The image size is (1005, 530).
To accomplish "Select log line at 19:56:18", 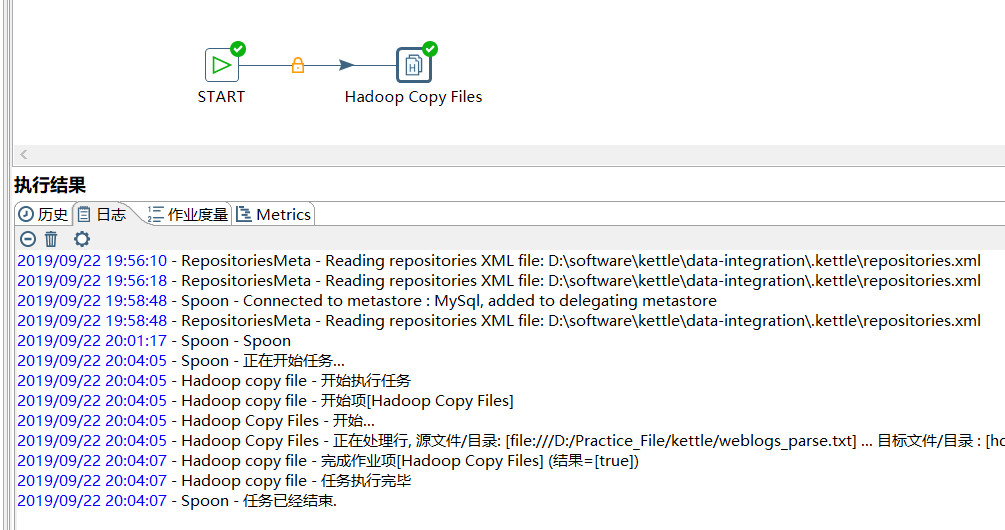I will pos(499,281).
